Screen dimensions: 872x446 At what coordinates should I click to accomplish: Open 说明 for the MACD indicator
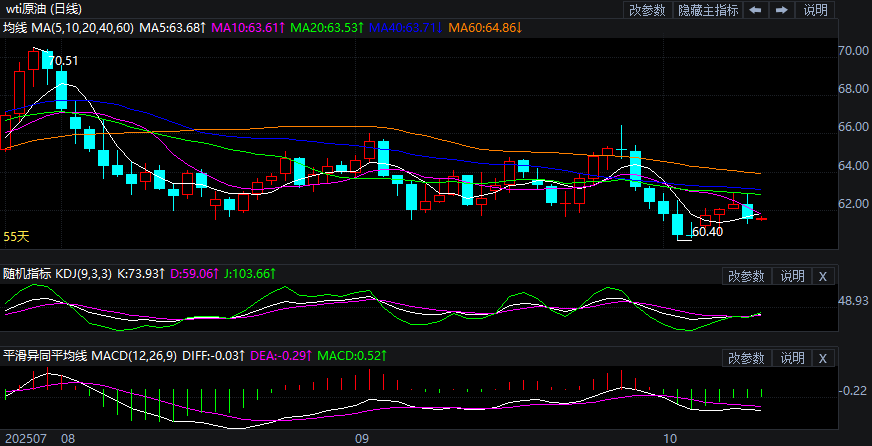pyautogui.click(x=792, y=358)
